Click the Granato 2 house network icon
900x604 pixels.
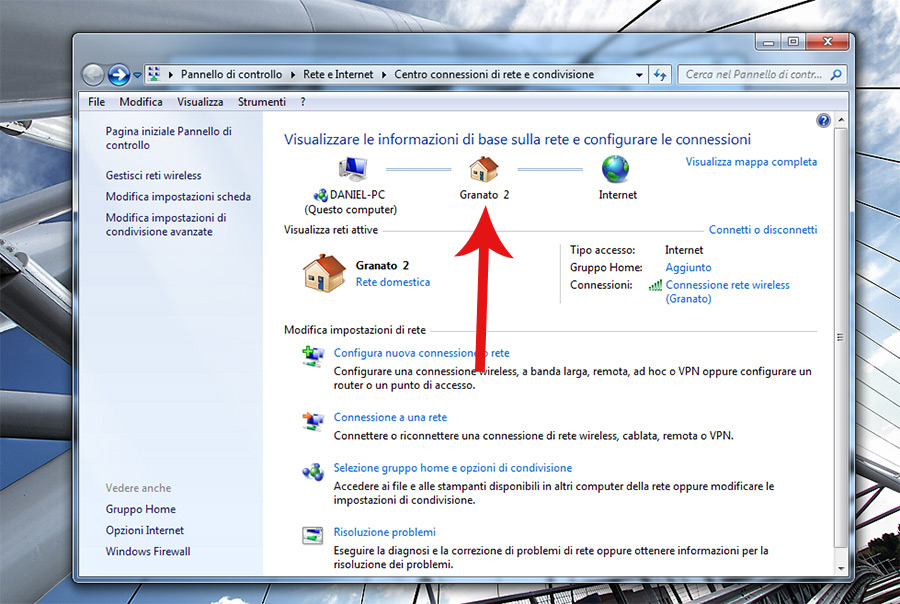pyautogui.click(x=484, y=167)
